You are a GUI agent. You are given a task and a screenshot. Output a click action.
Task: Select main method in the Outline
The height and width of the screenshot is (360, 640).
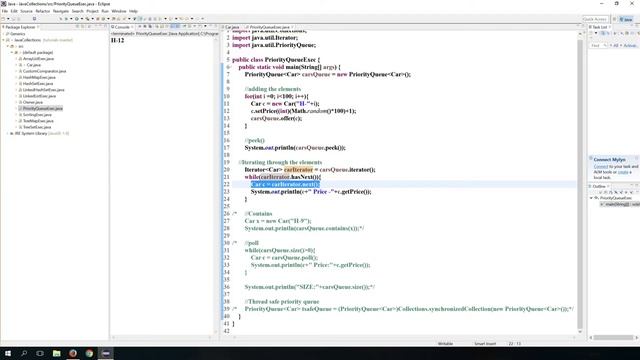620,204
